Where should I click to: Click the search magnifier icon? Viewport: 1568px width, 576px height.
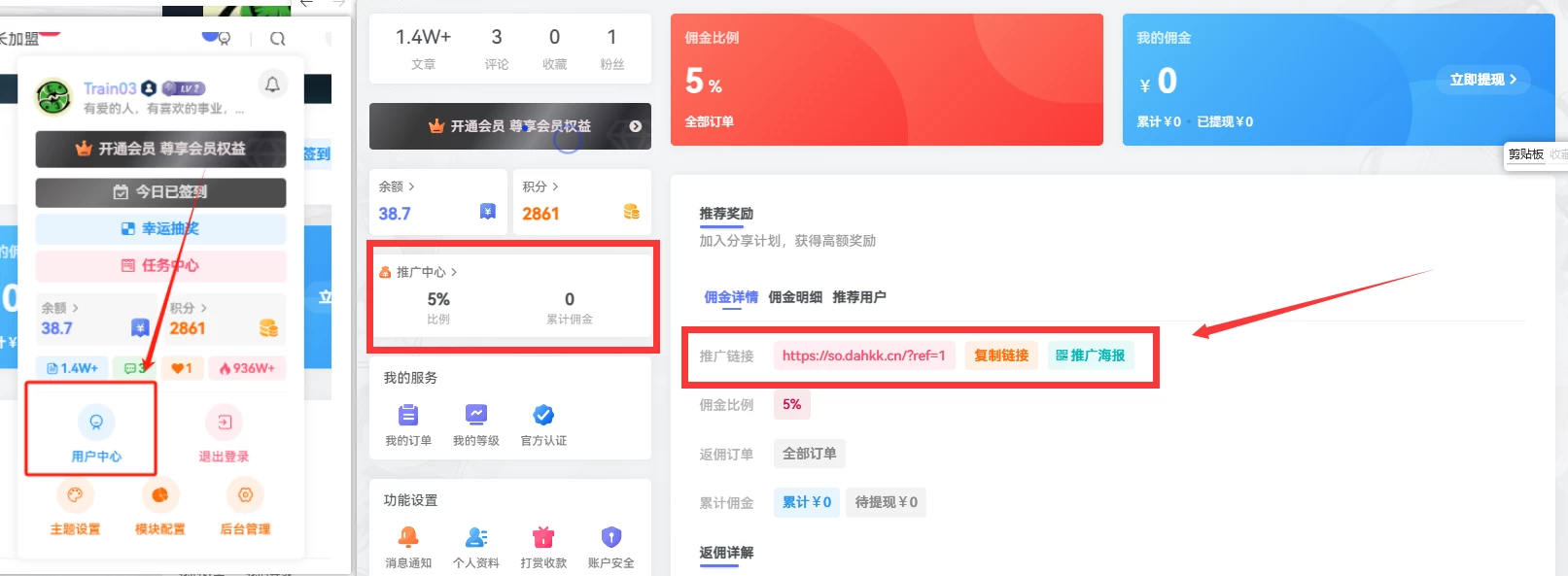277,39
